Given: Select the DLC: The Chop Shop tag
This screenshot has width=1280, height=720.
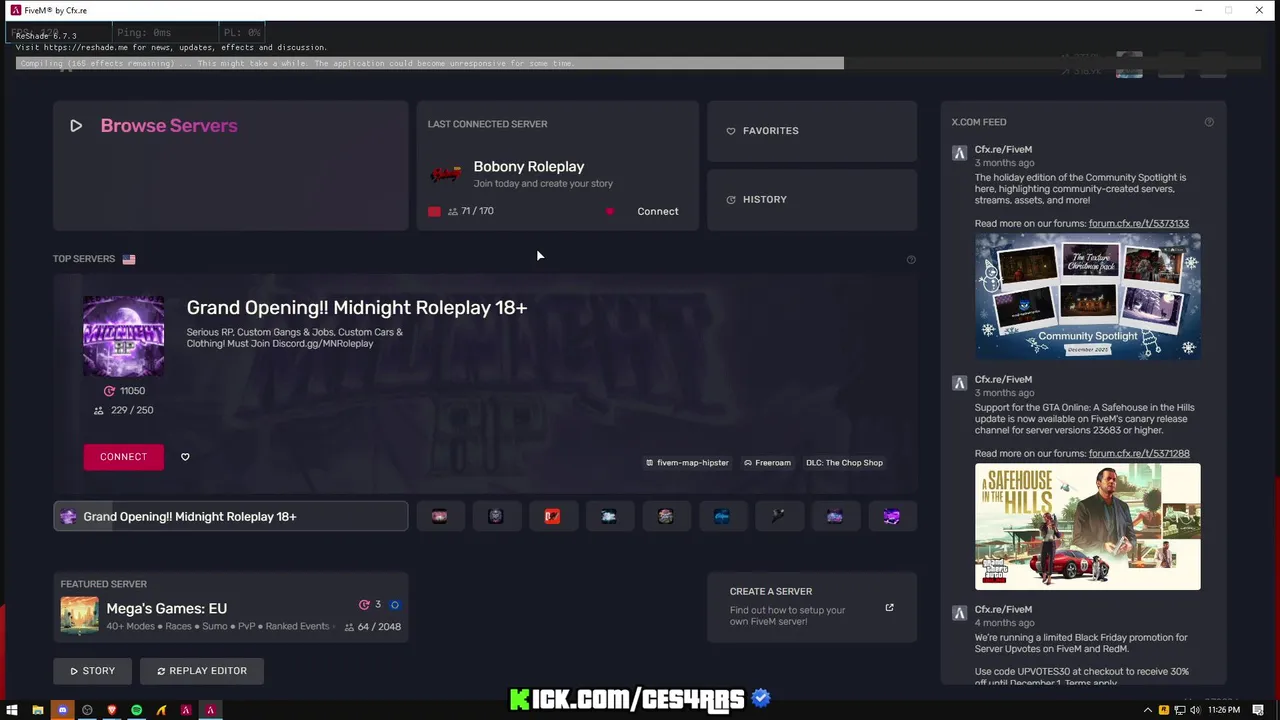Looking at the screenshot, I should tap(844, 463).
